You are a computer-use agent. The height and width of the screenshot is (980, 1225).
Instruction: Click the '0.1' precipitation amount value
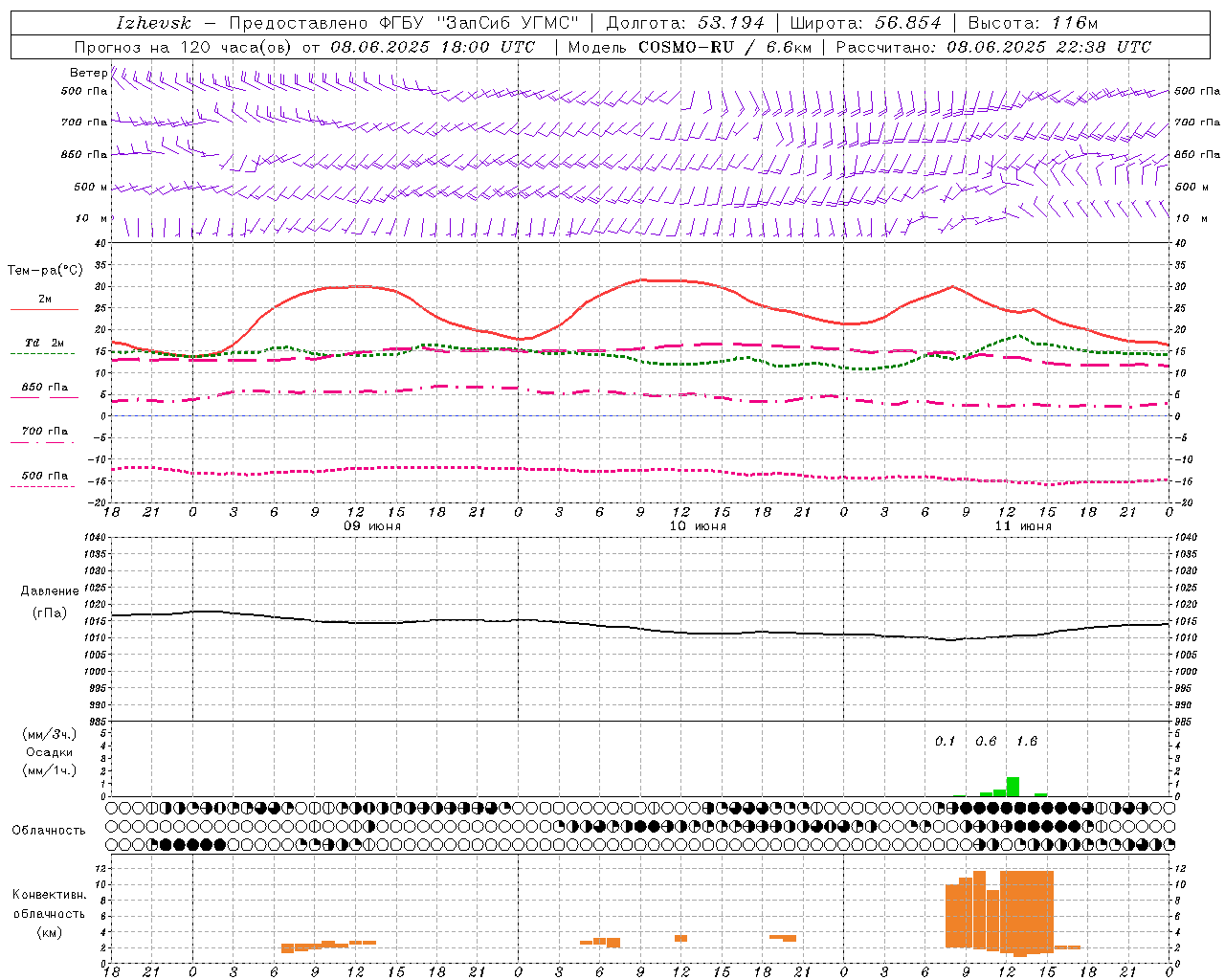(946, 742)
